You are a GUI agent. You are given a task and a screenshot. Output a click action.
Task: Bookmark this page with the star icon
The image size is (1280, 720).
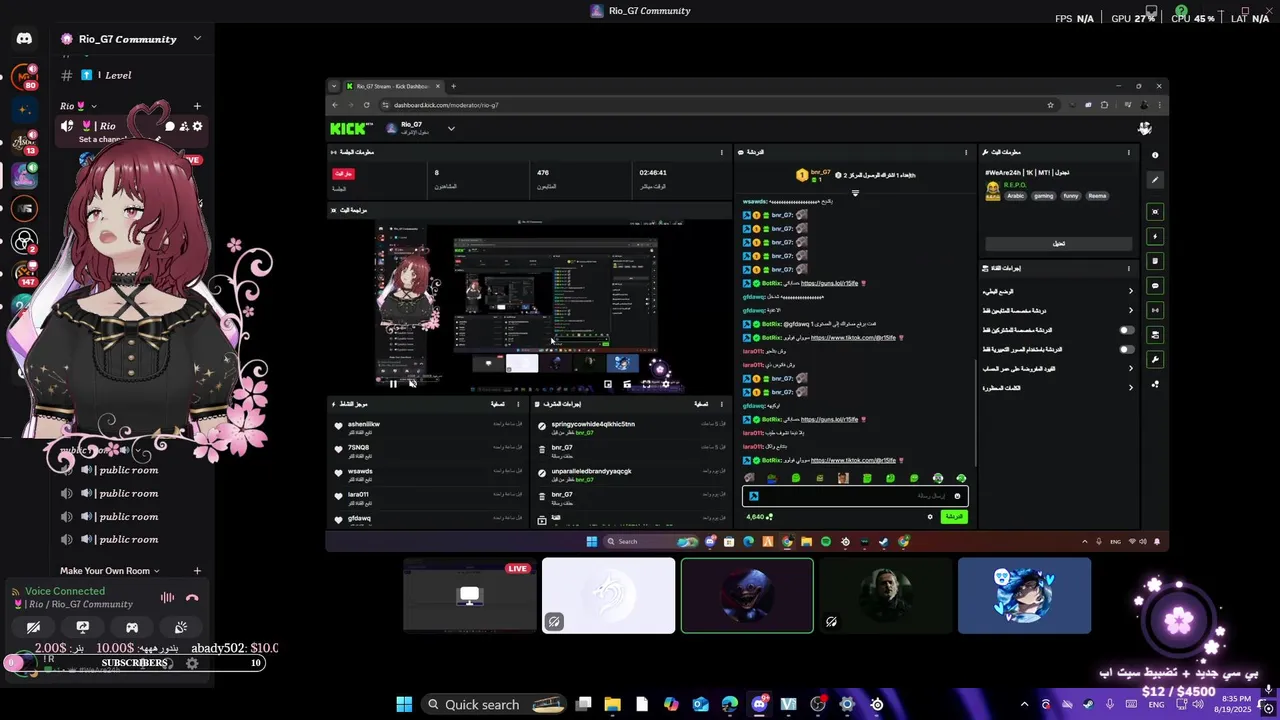(x=1050, y=105)
